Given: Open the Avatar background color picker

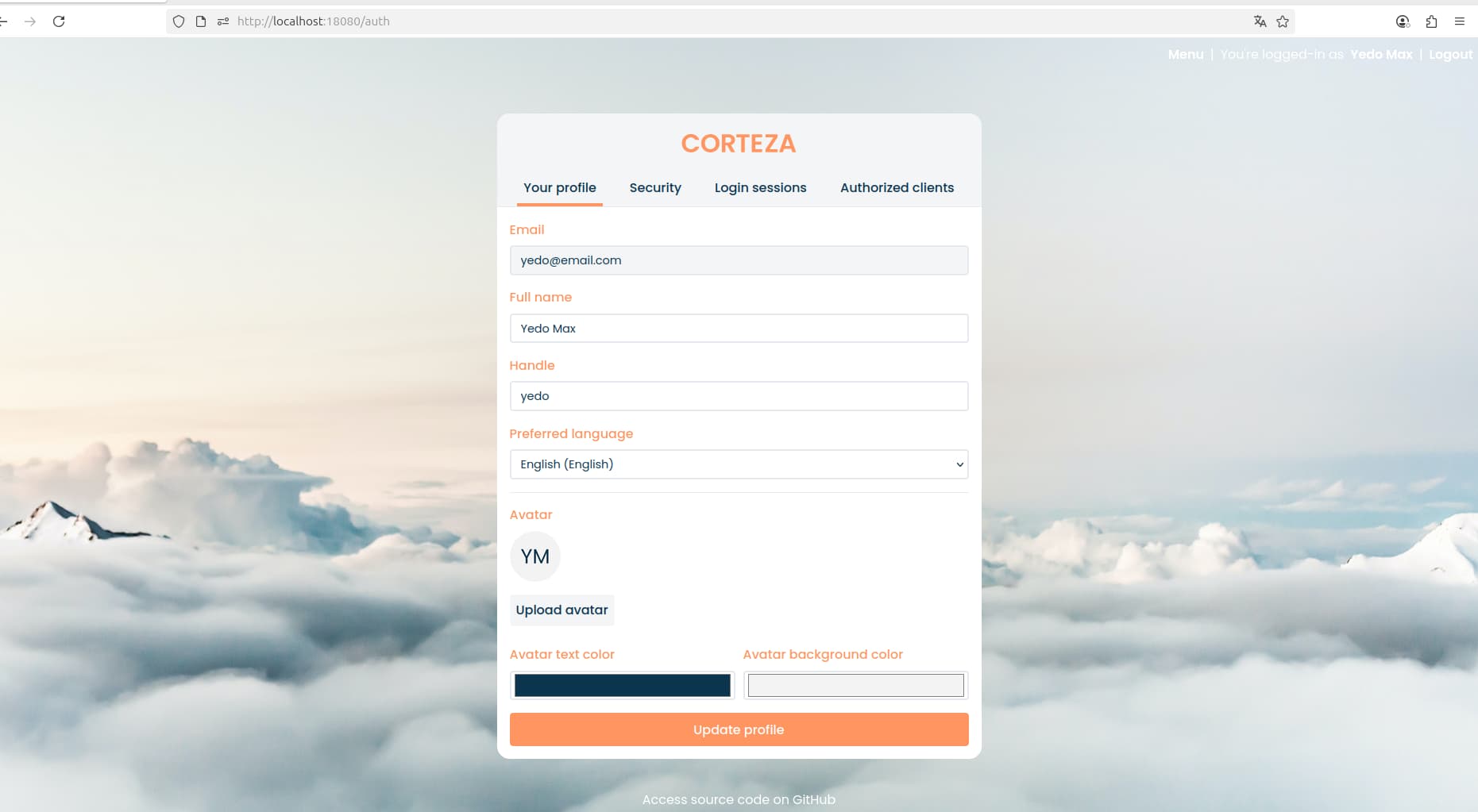Looking at the screenshot, I should pos(855,686).
